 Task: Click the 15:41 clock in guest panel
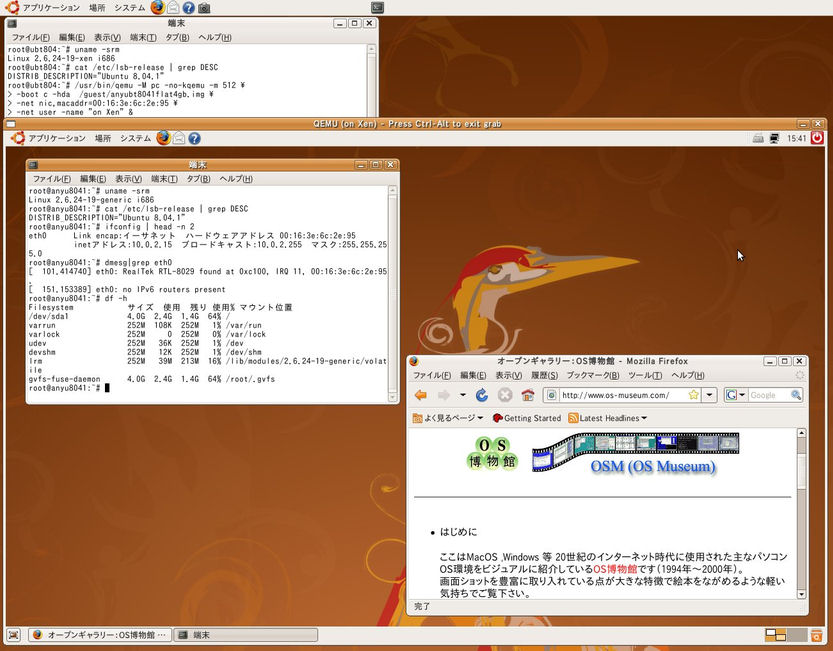tap(796, 138)
